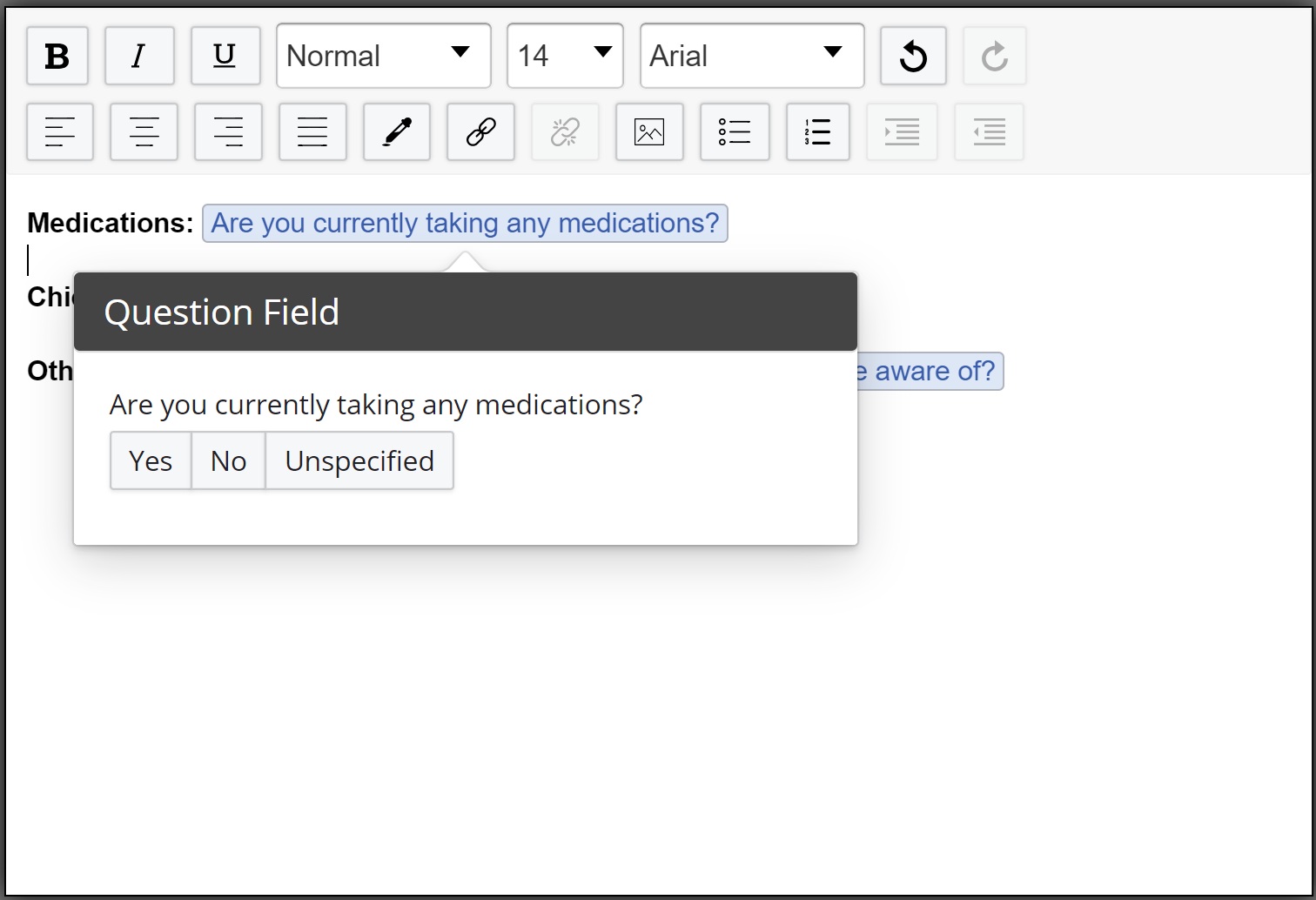Viewport: 1316px width, 900px height.
Task: Toggle italic formatting
Action: [139, 56]
